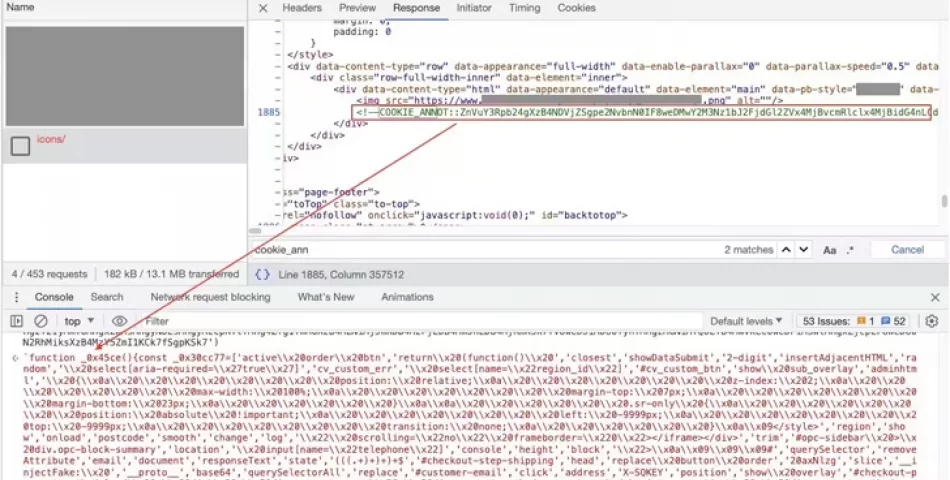Image resolution: width=950 pixels, height=480 pixels.
Task: Click the 2 matches result count
Action: [x=748, y=250]
